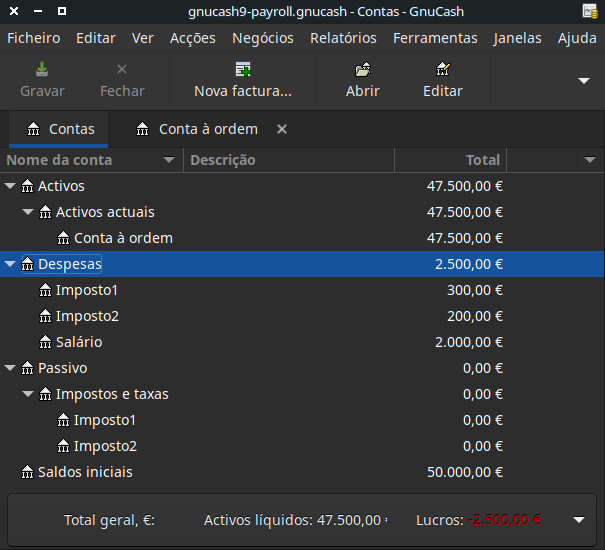
Task: Expand the summary bar options dropdown
Action: tap(578, 520)
